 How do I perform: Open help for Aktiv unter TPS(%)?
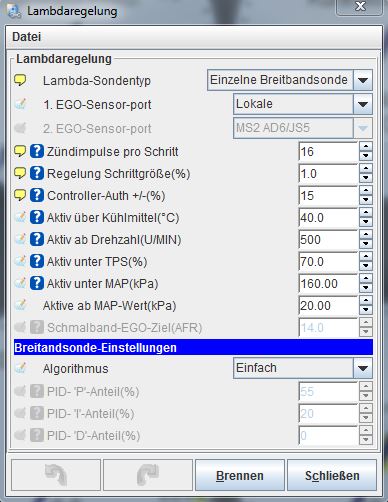pos(37,261)
